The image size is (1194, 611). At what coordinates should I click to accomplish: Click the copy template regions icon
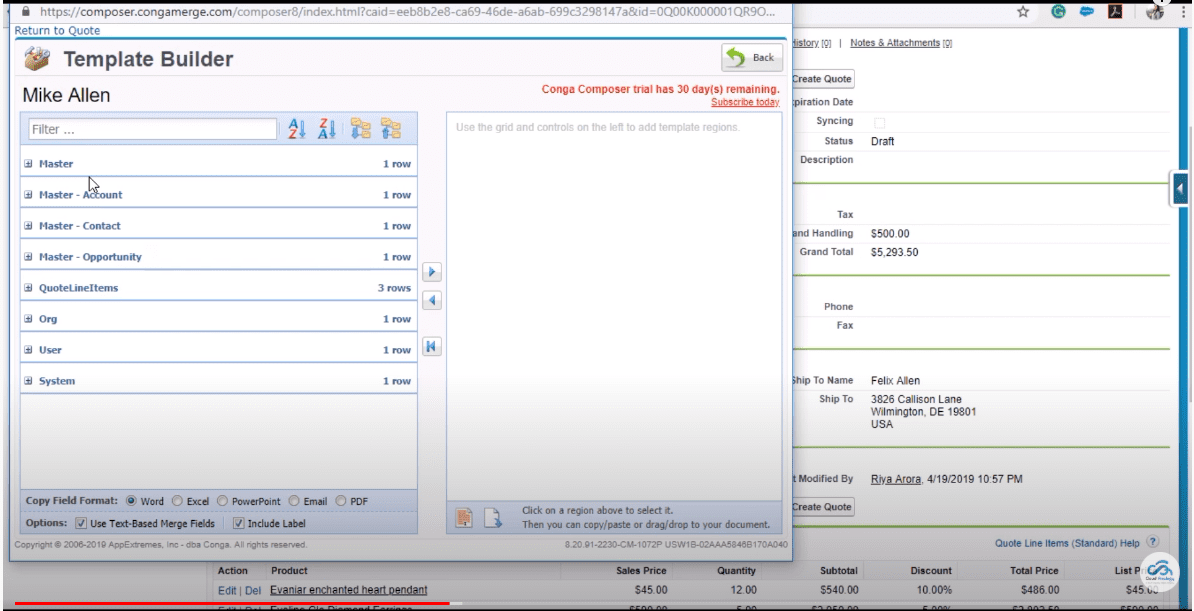464,518
